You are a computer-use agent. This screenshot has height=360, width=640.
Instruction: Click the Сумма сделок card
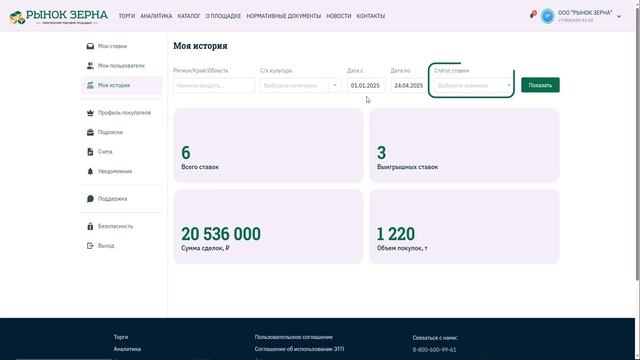point(268,227)
